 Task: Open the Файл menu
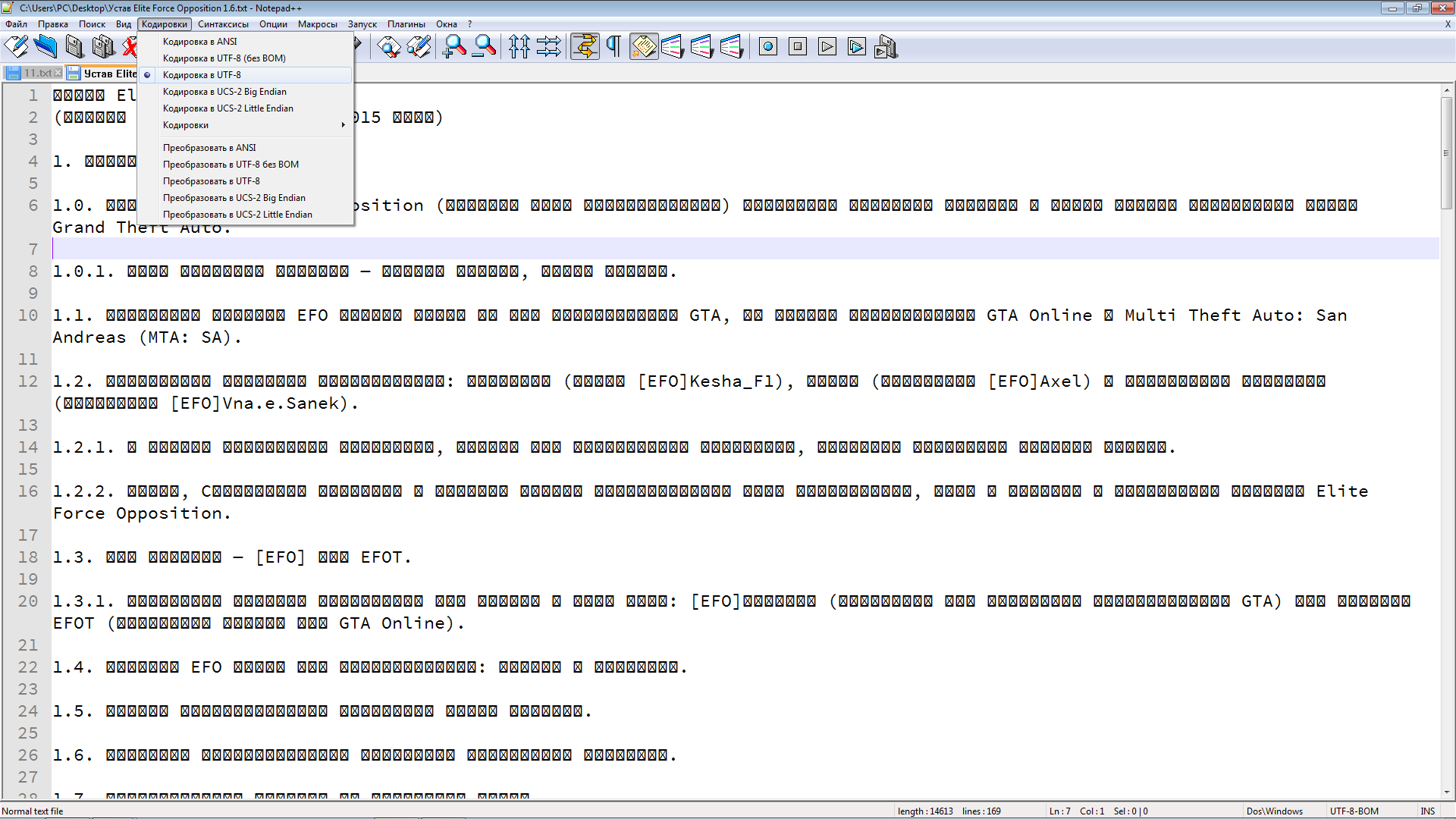coord(16,24)
